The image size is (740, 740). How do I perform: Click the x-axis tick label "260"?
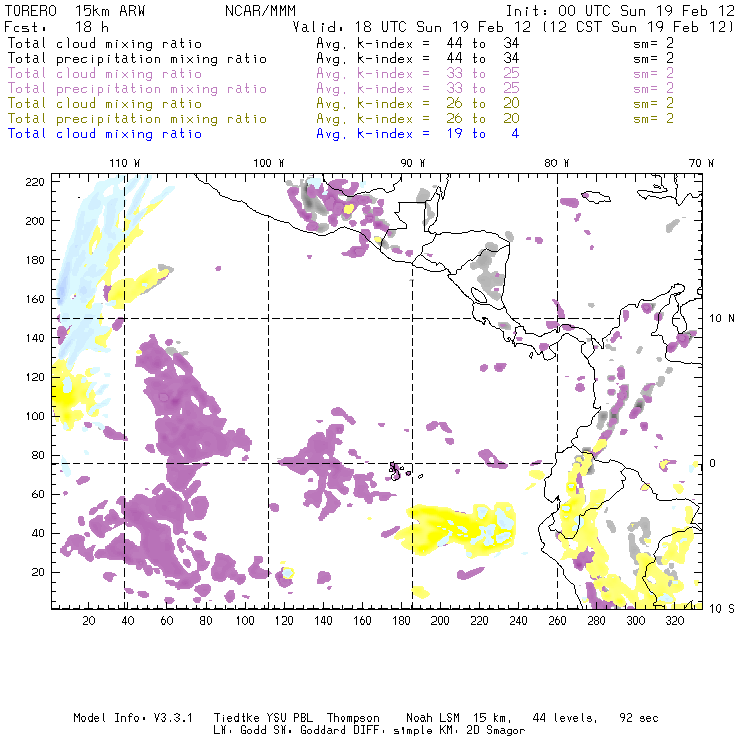pos(557,621)
